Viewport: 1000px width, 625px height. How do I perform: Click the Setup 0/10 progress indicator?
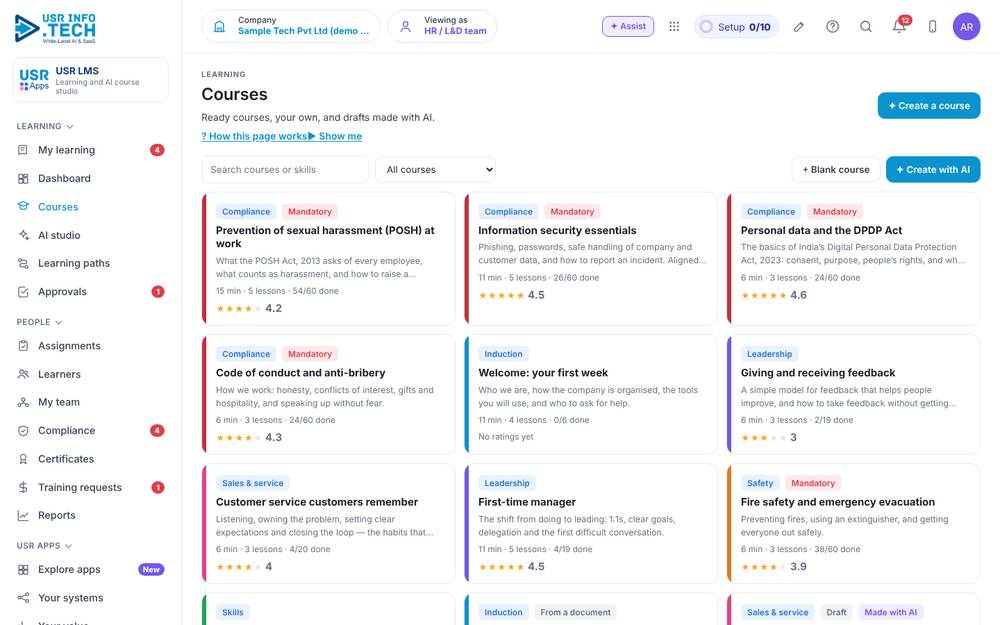736,27
